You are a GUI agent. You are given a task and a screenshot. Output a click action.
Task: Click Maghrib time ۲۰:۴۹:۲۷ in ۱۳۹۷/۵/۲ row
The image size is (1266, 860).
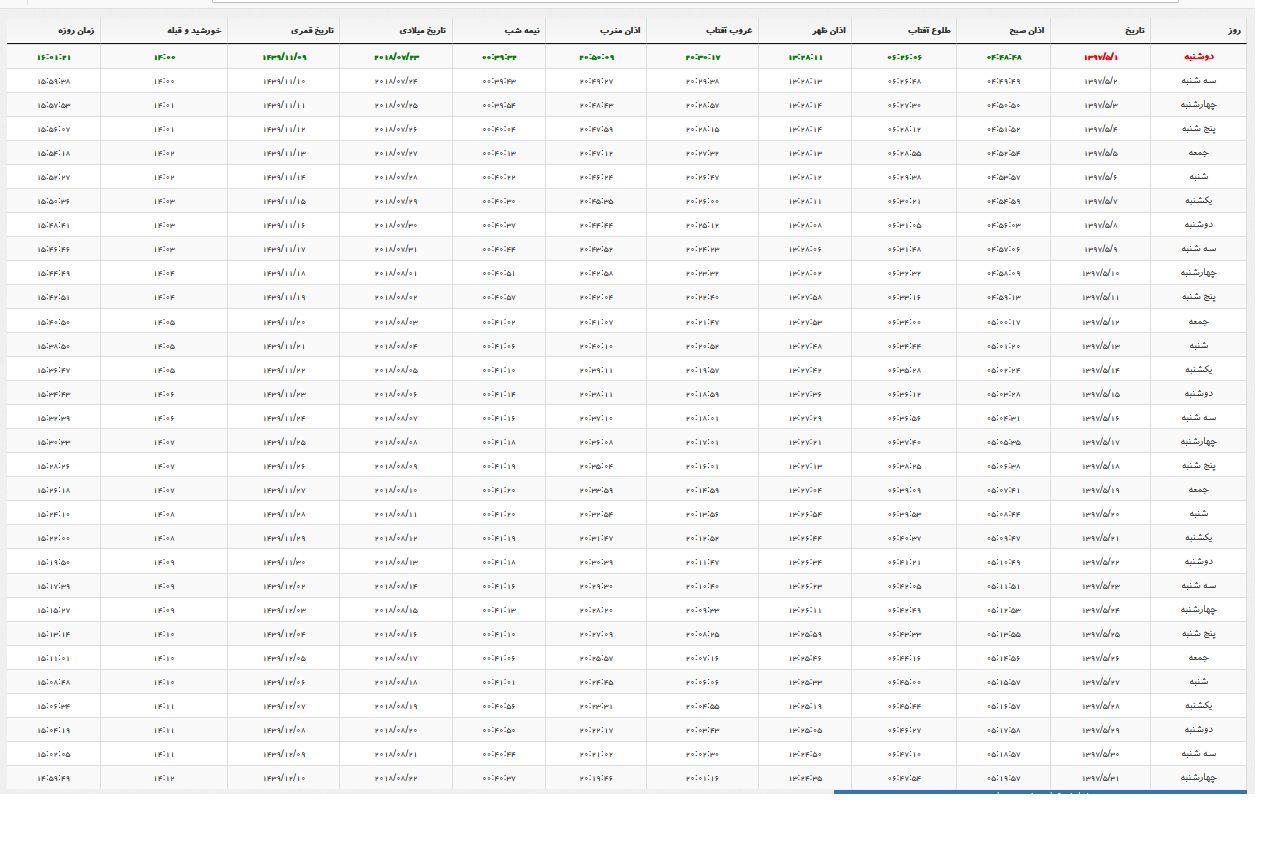596,81
